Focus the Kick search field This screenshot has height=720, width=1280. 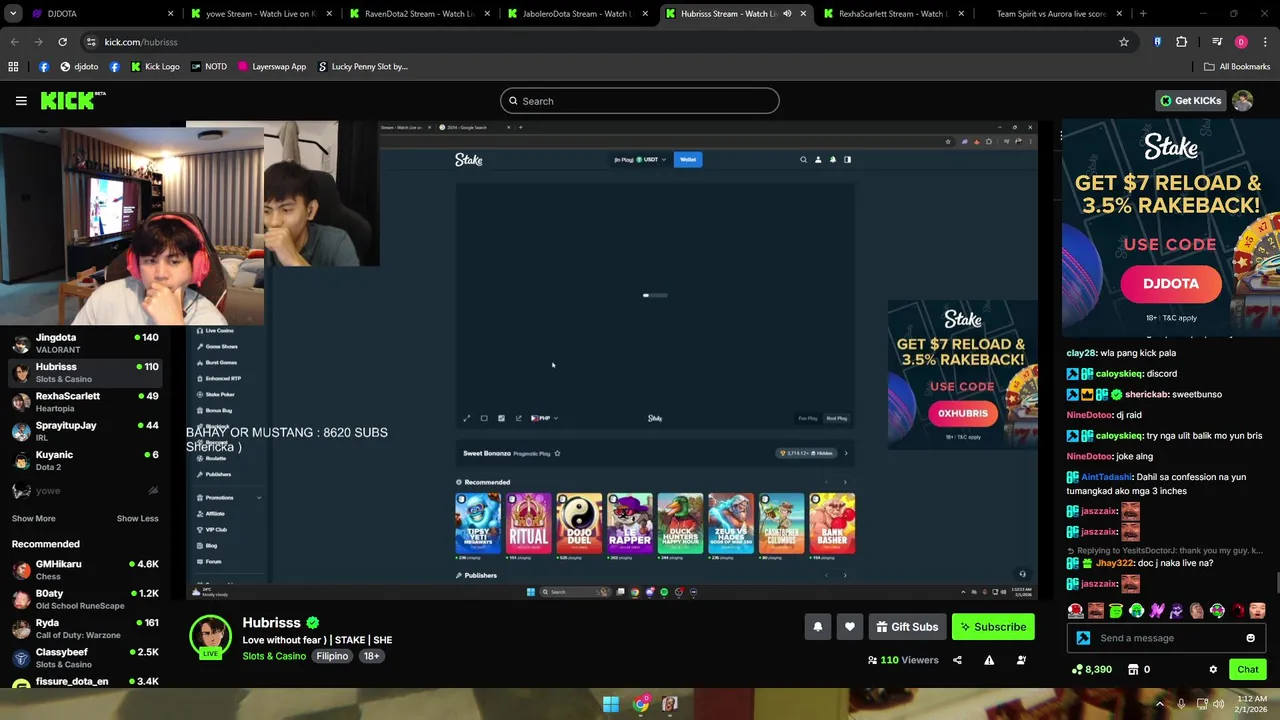(640, 101)
